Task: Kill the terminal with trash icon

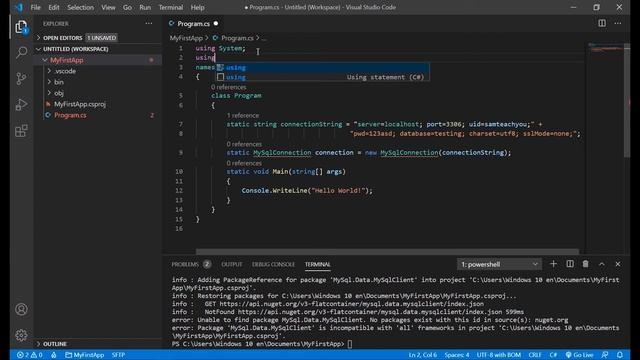Action: pyautogui.click(x=585, y=264)
